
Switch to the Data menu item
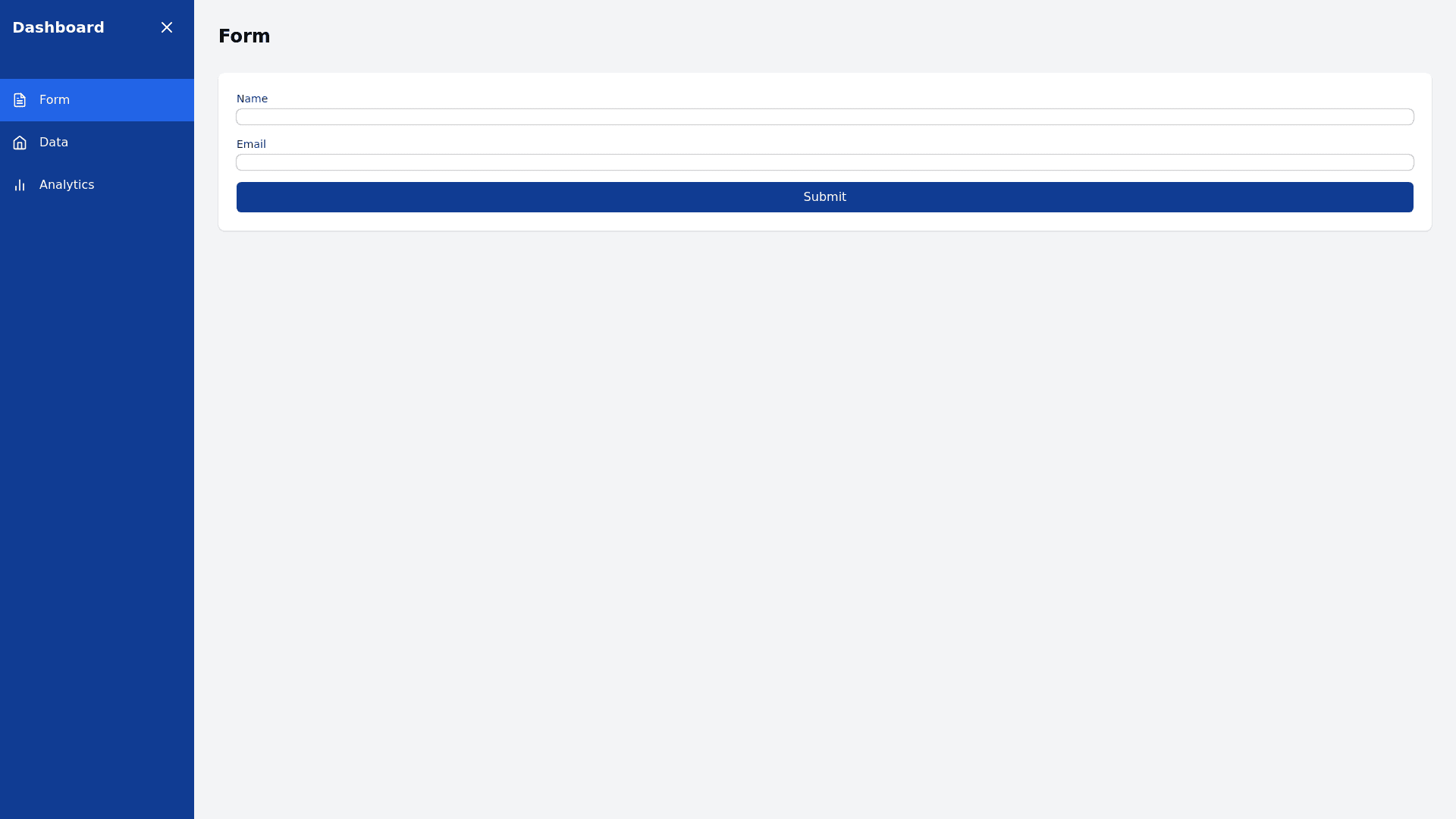pos(54,143)
